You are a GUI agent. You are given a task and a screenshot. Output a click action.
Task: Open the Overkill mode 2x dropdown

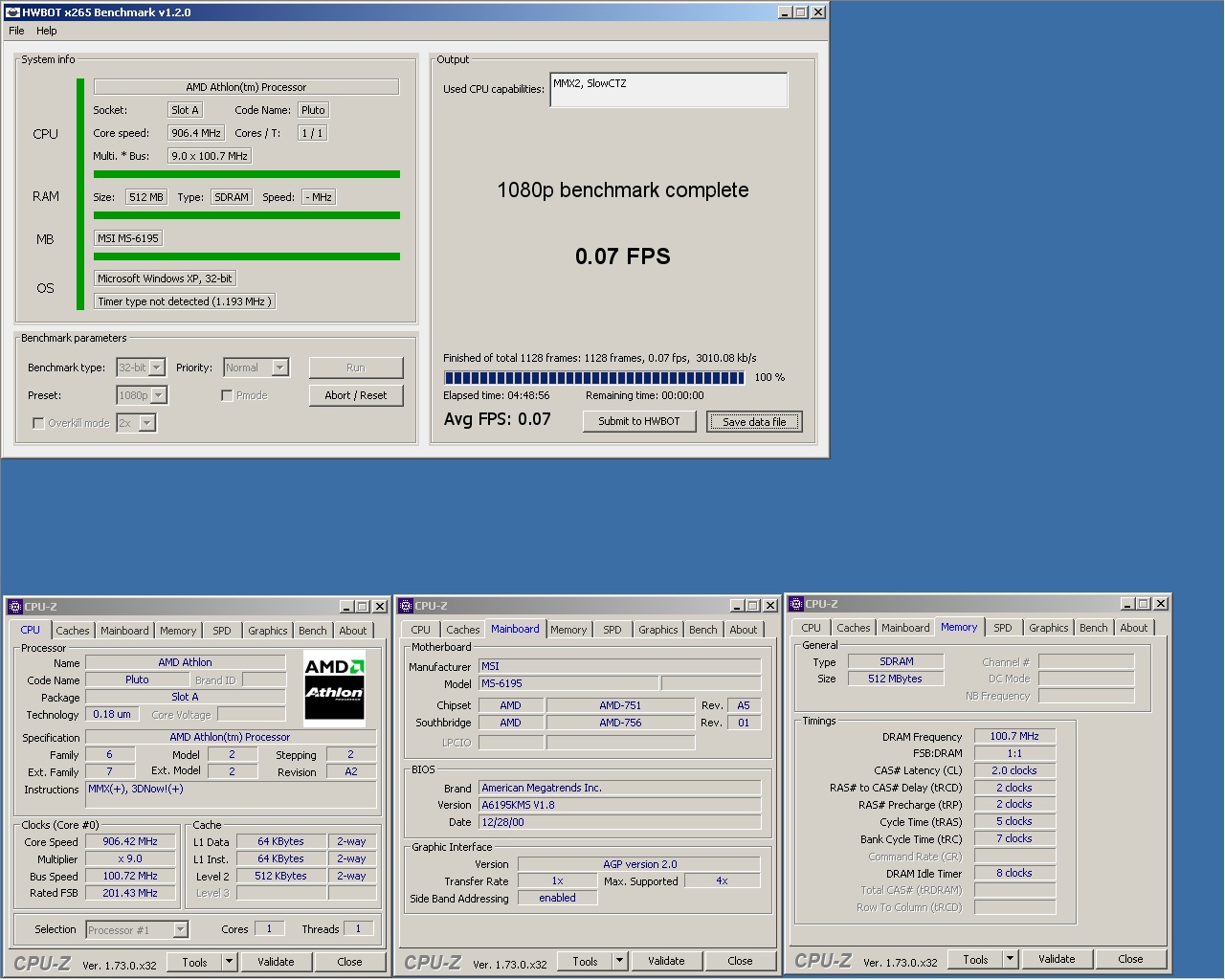(147, 423)
